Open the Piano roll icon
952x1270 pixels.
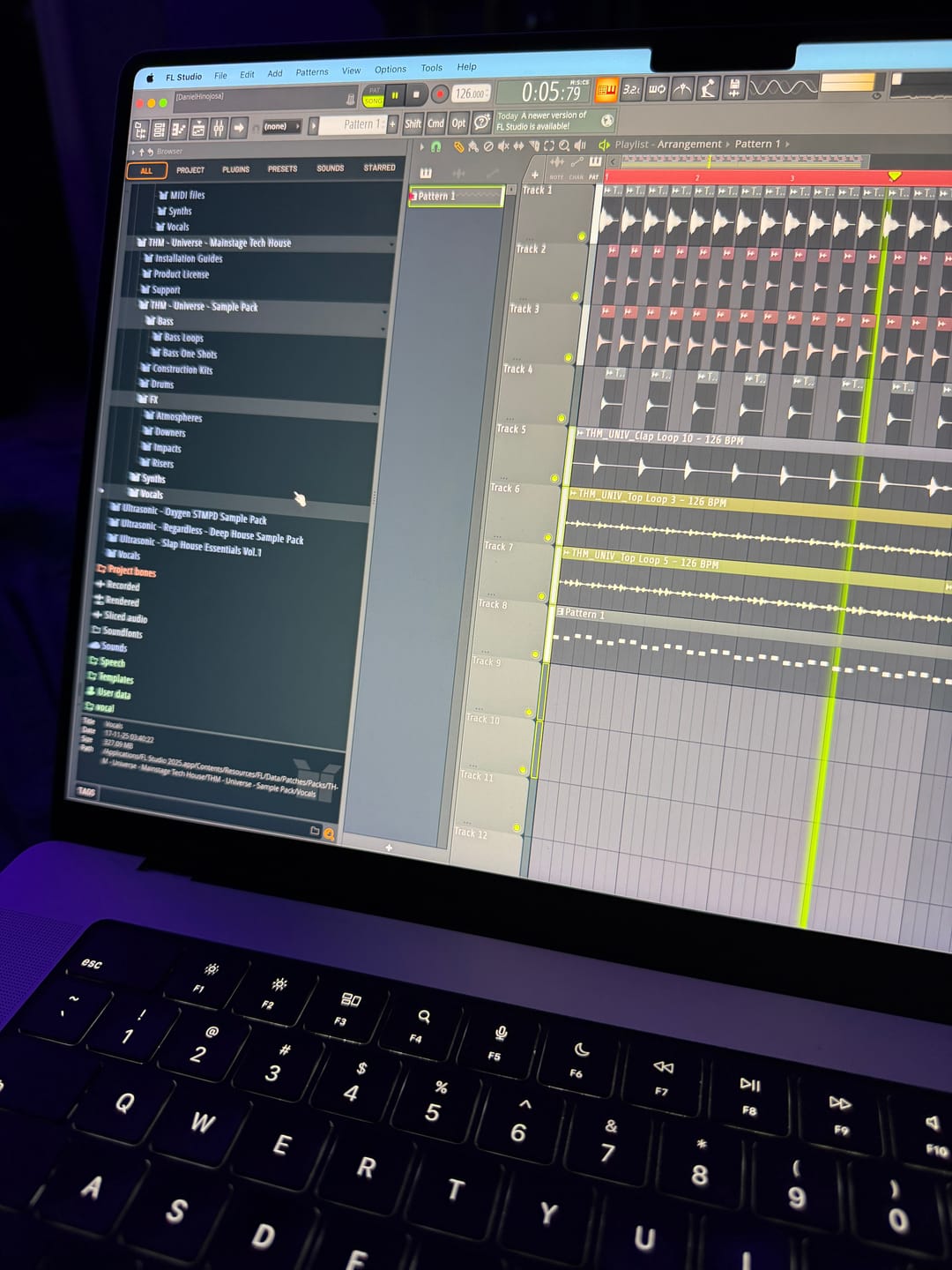[x=178, y=129]
